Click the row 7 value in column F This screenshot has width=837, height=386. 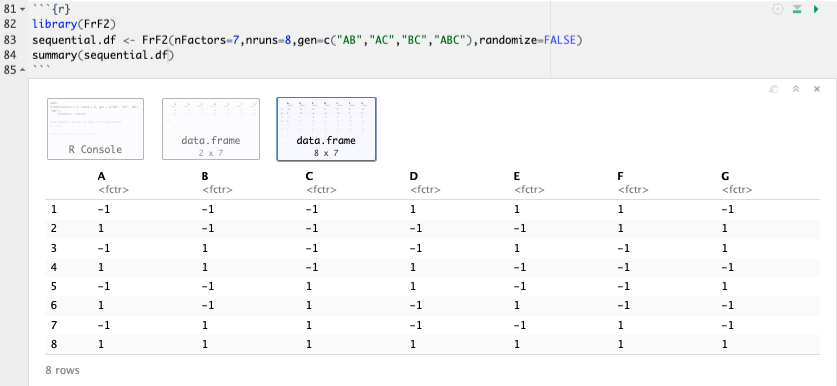click(620, 325)
